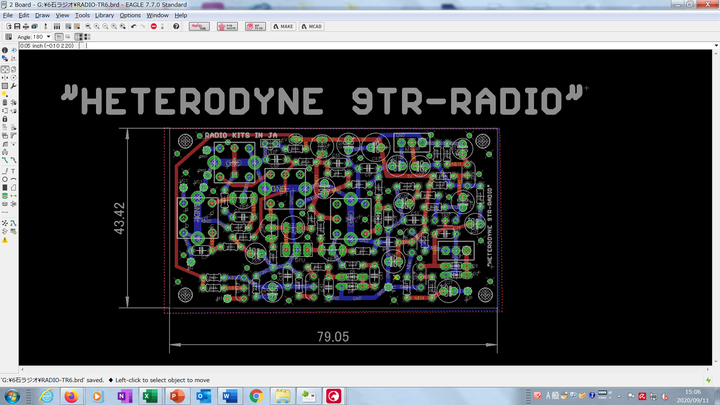Select the Group tool
Image resolution: width=720 pixels, height=405 pixels.
[x=5, y=85]
